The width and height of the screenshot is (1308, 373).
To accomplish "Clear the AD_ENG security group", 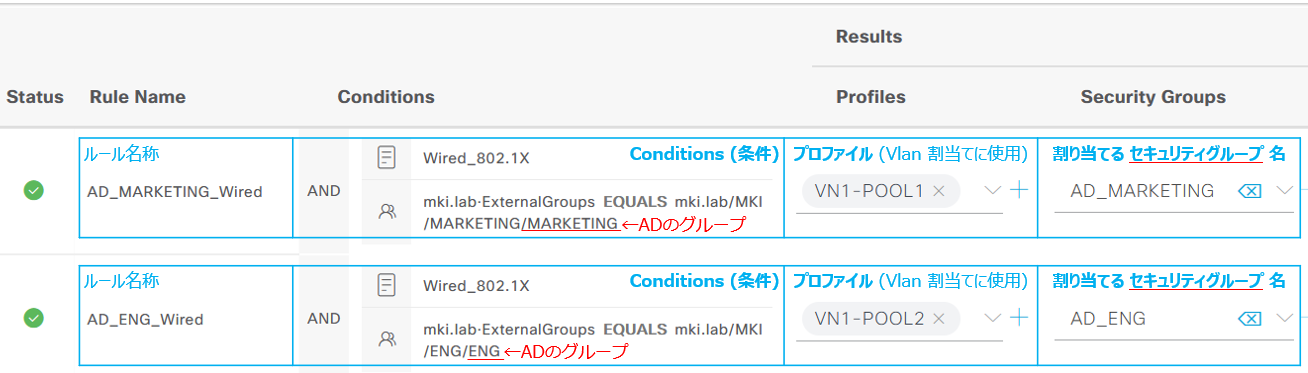I will 1249,319.
